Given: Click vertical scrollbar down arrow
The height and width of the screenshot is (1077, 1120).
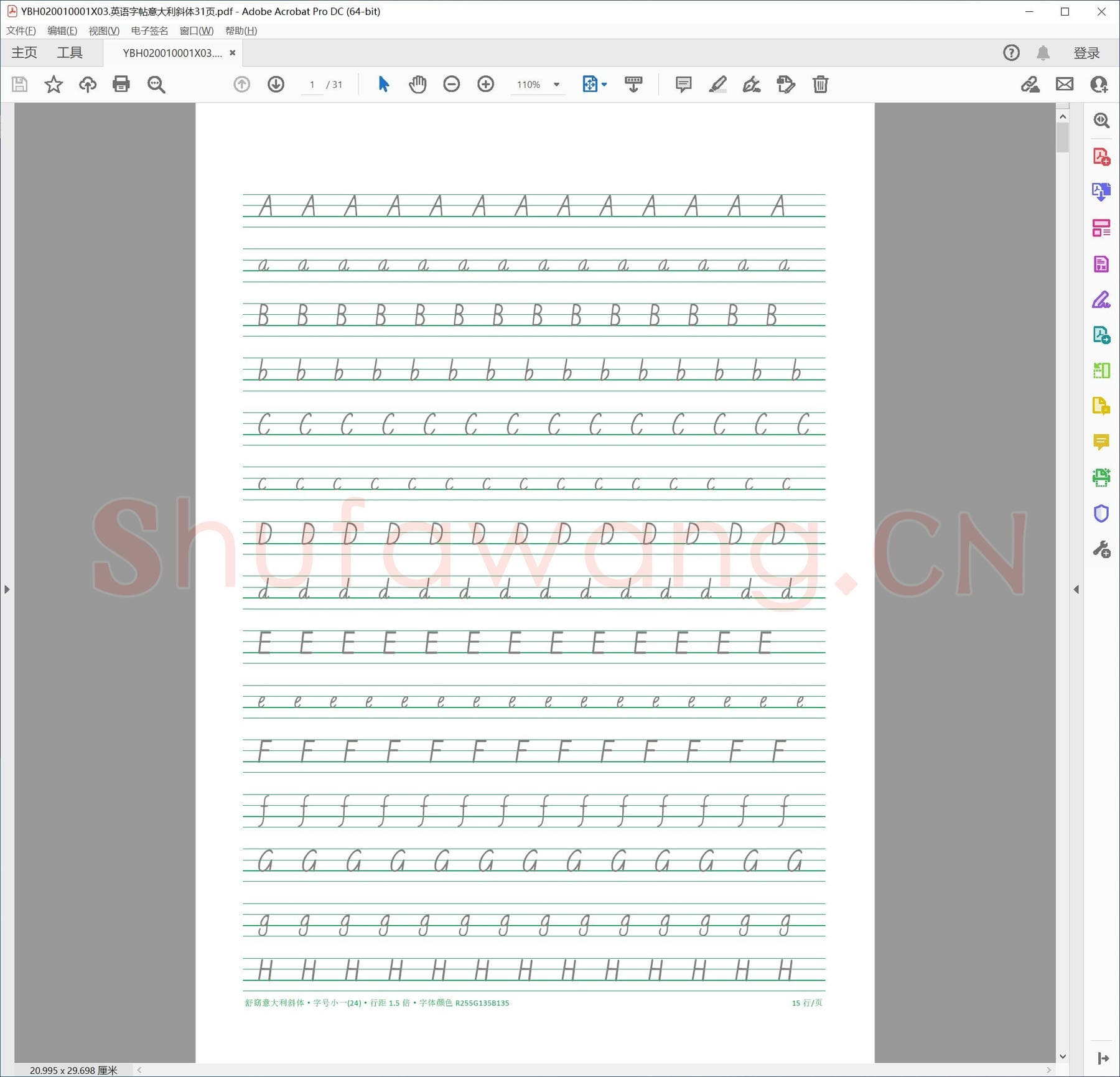Looking at the screenshot, I should tap(1063, 1056).
